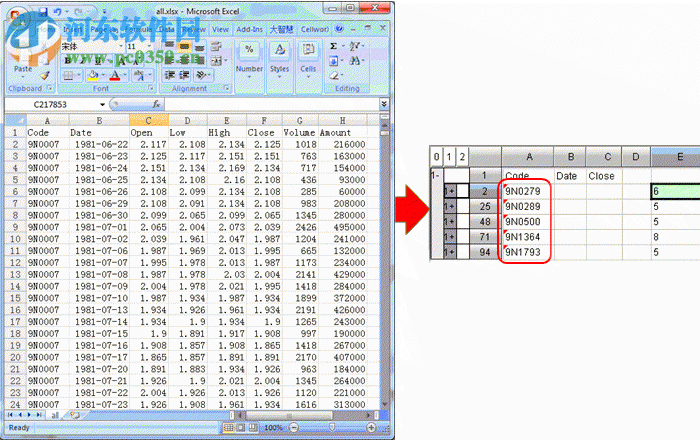Click the zoom out minus button
The height and width of the screenshot is (440, 700).
(x=294, y=428)
